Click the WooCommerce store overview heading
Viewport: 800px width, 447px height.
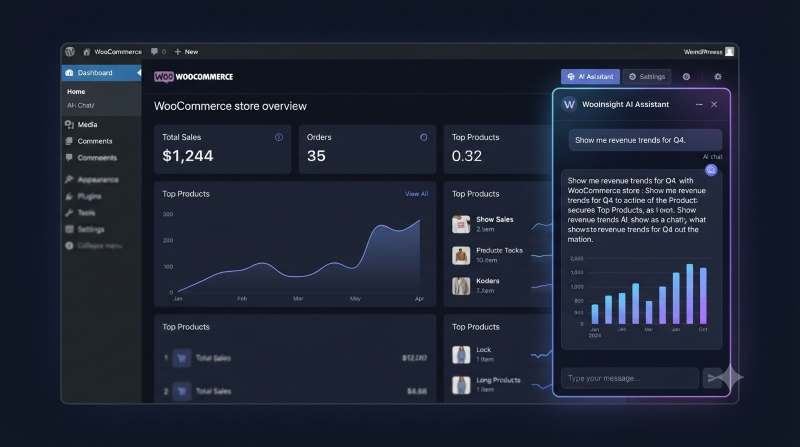click(x=231, y=106)
